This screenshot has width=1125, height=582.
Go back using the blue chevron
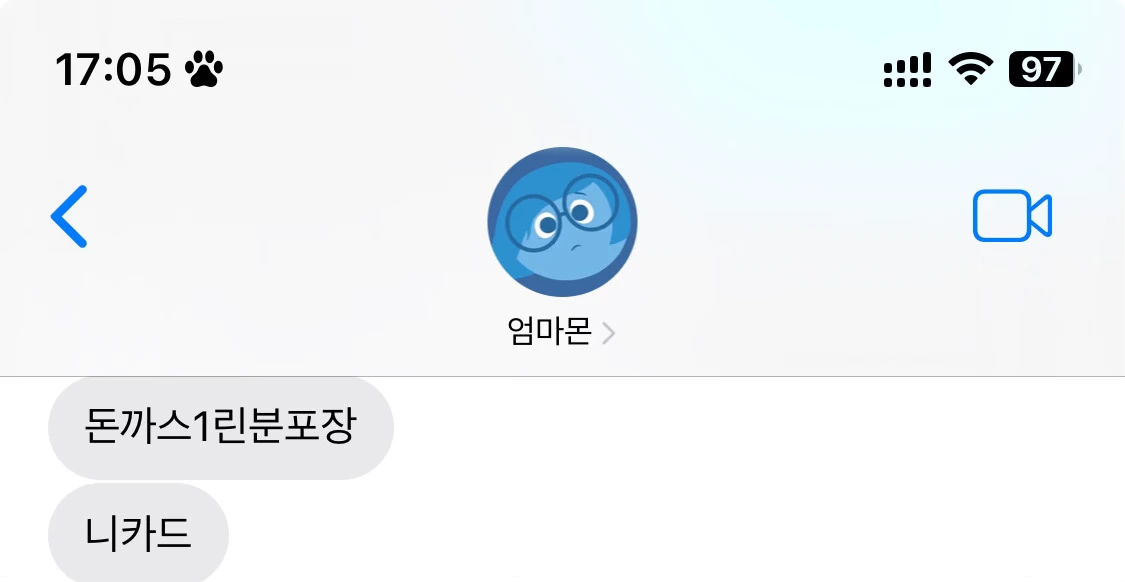[x=69, y=216]
